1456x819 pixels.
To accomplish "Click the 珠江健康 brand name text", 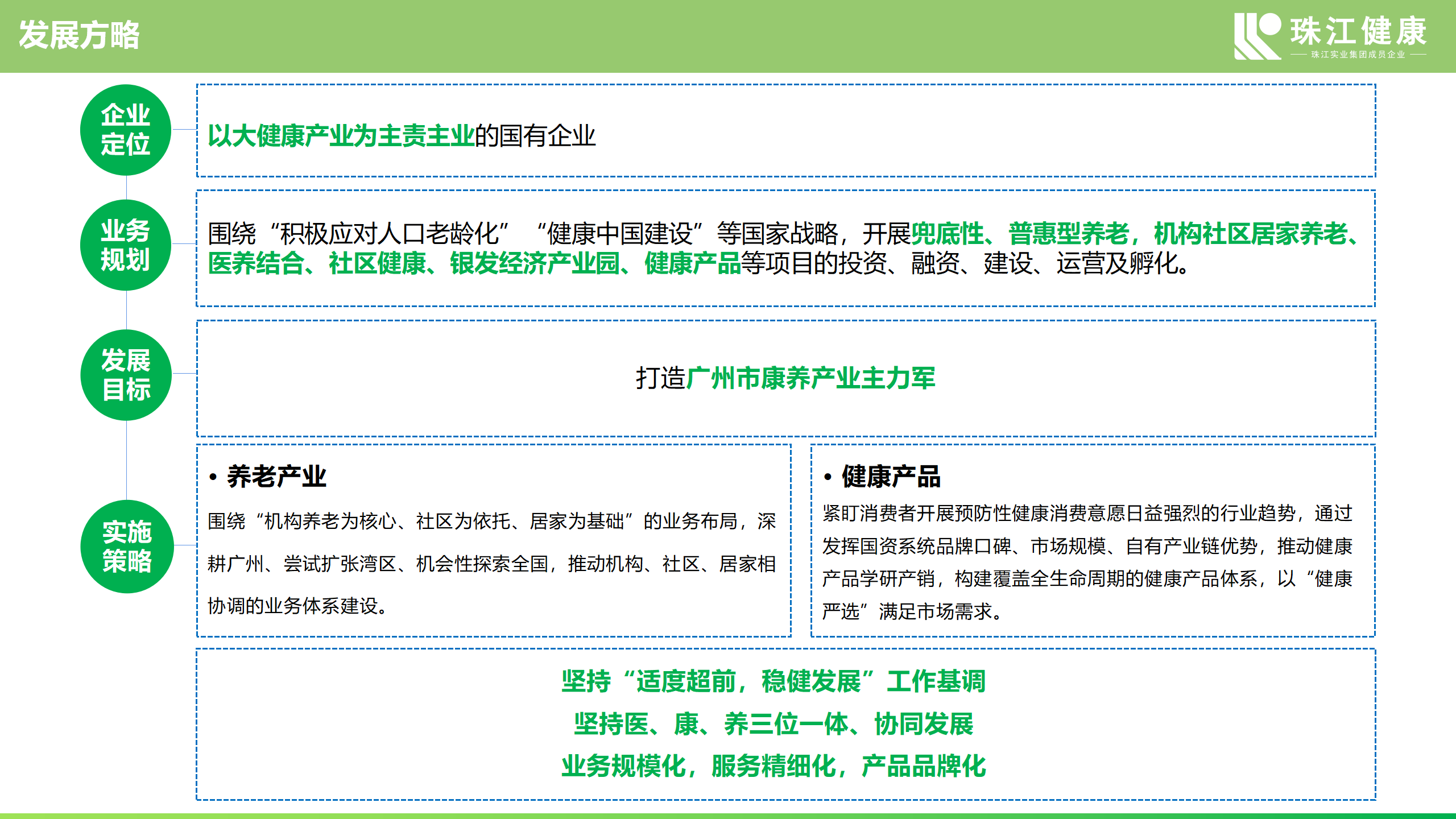I will pos(1358,31).
